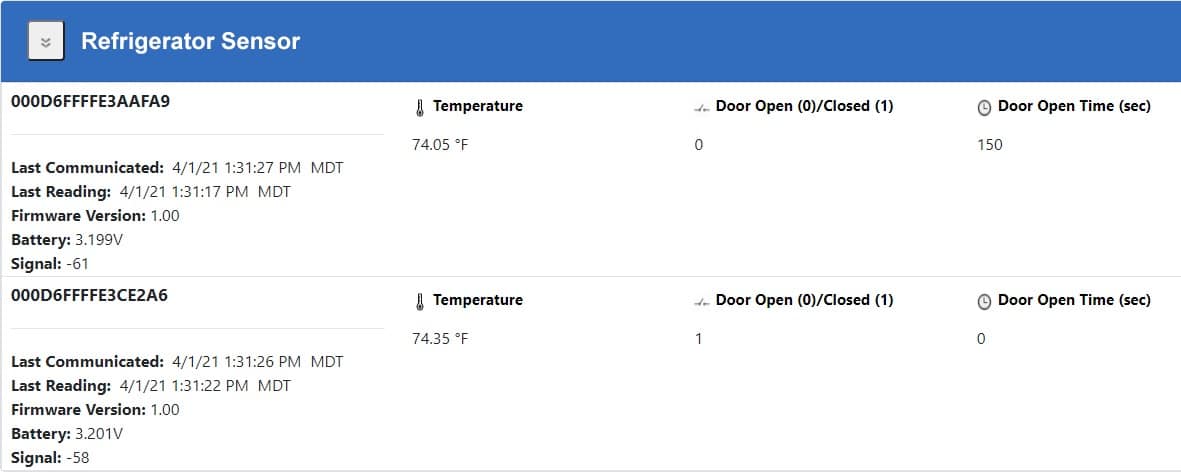Open sensor 000D6FFFFE3AAFA9 details

pyautogui.click(x=90, y=101)
